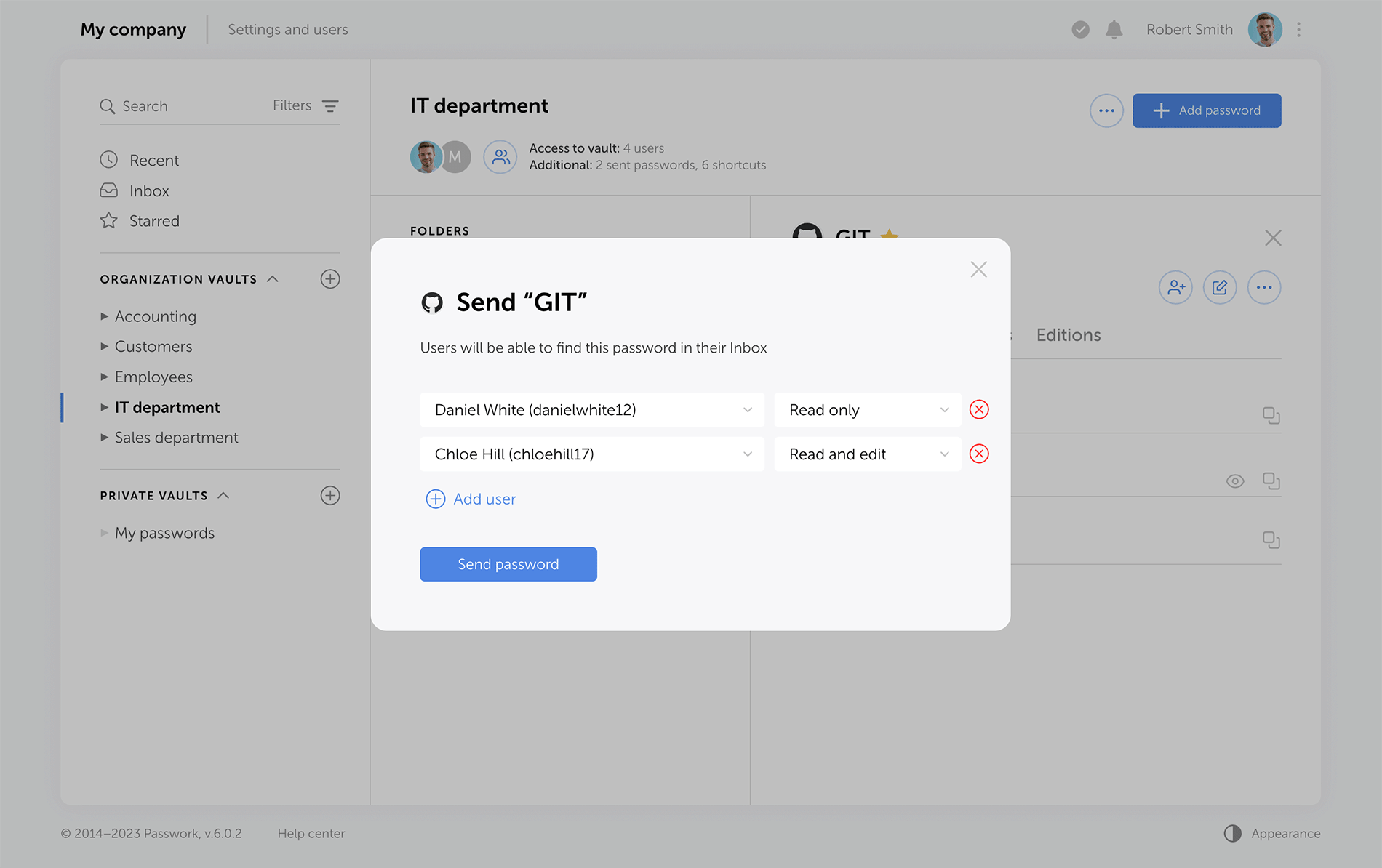Click the Search input field

182,106
